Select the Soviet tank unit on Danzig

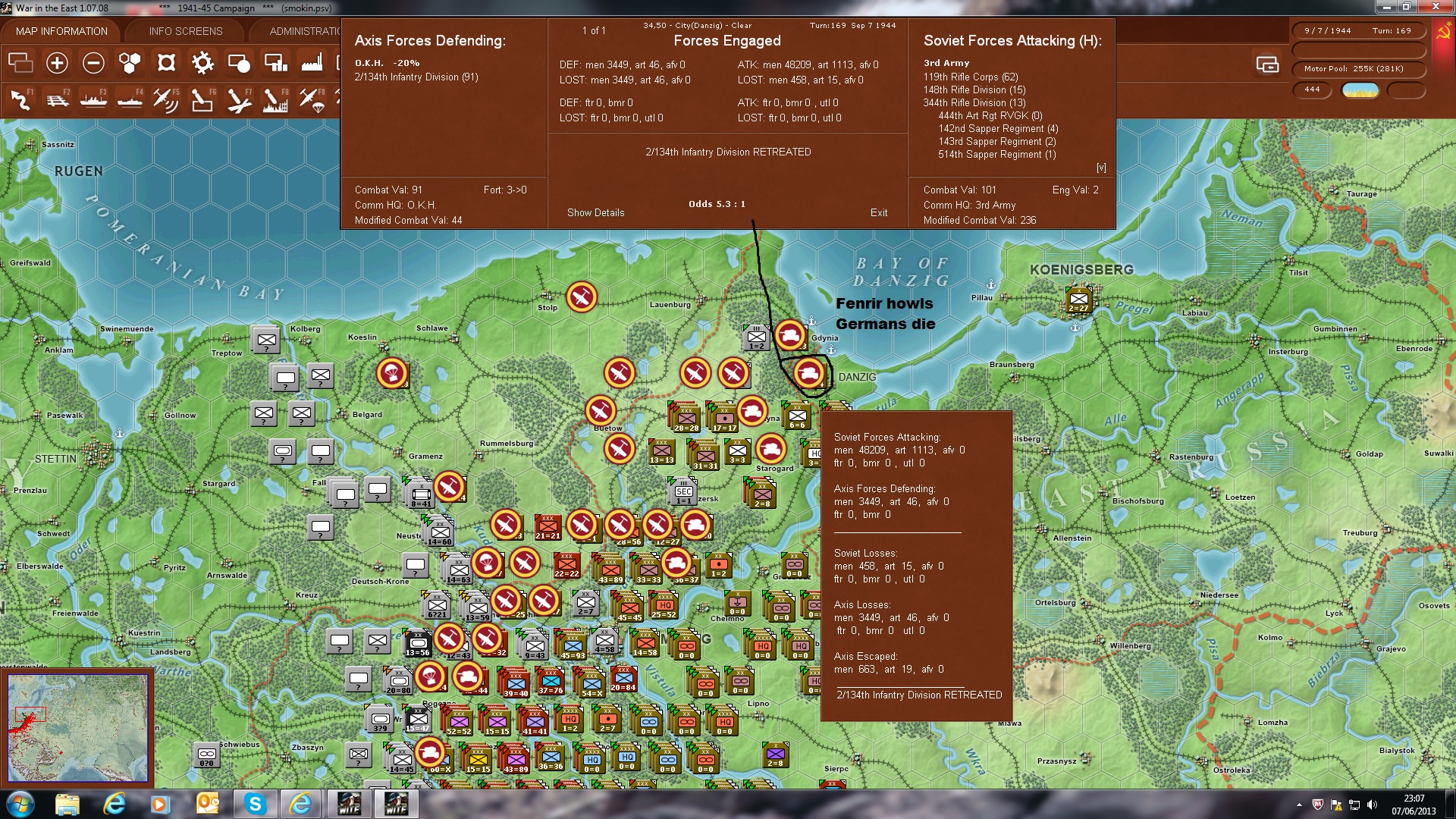click(808, 373)
